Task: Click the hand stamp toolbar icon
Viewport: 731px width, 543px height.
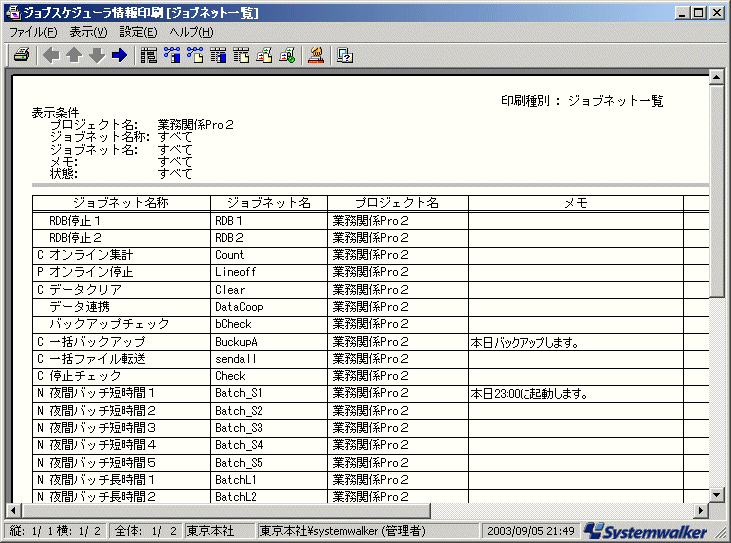Action: click(x=316, y=55)
